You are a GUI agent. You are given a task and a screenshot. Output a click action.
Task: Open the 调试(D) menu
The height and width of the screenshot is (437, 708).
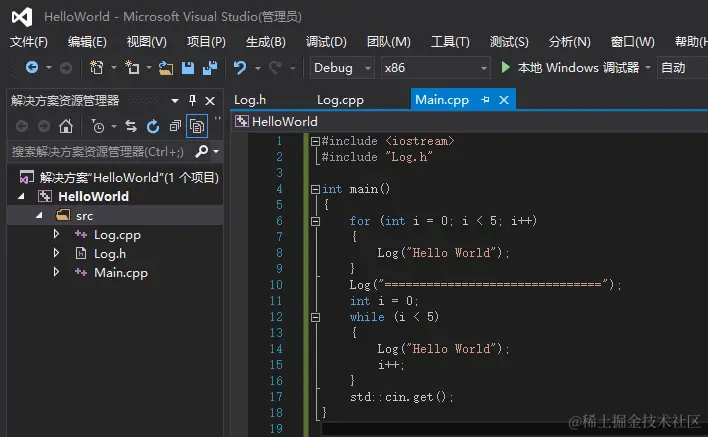[326, 42]
